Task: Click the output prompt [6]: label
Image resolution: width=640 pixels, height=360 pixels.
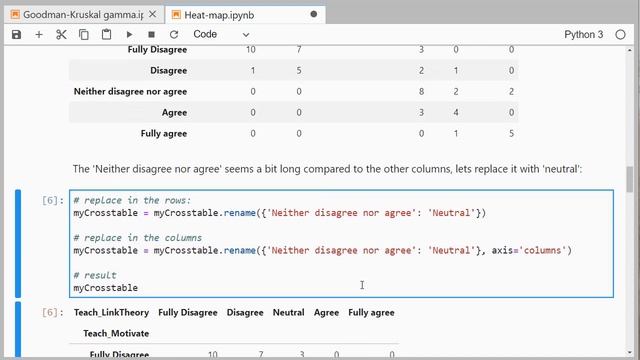Action: pyautogui.click(x=53, y=313)
